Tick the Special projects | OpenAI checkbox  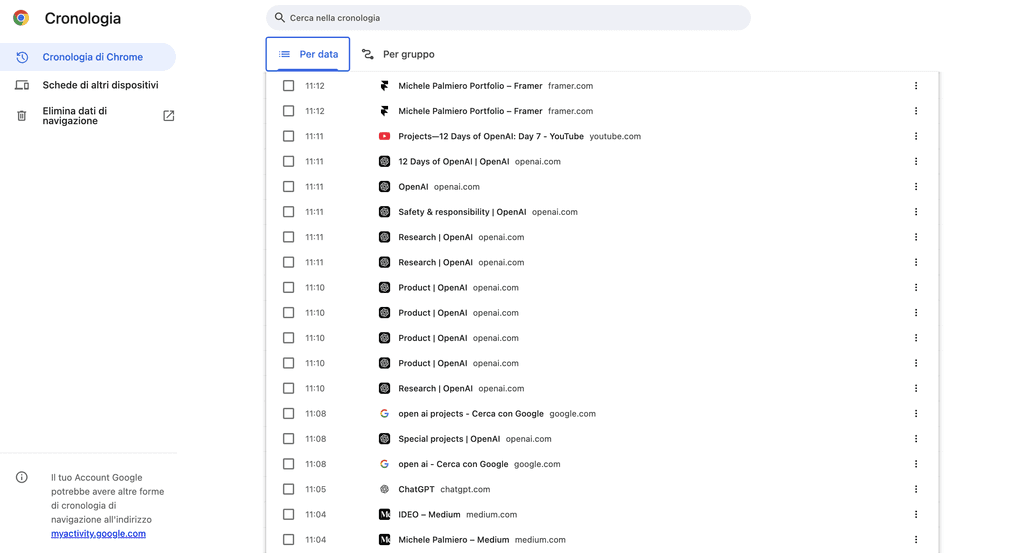(x=288, y=439)
